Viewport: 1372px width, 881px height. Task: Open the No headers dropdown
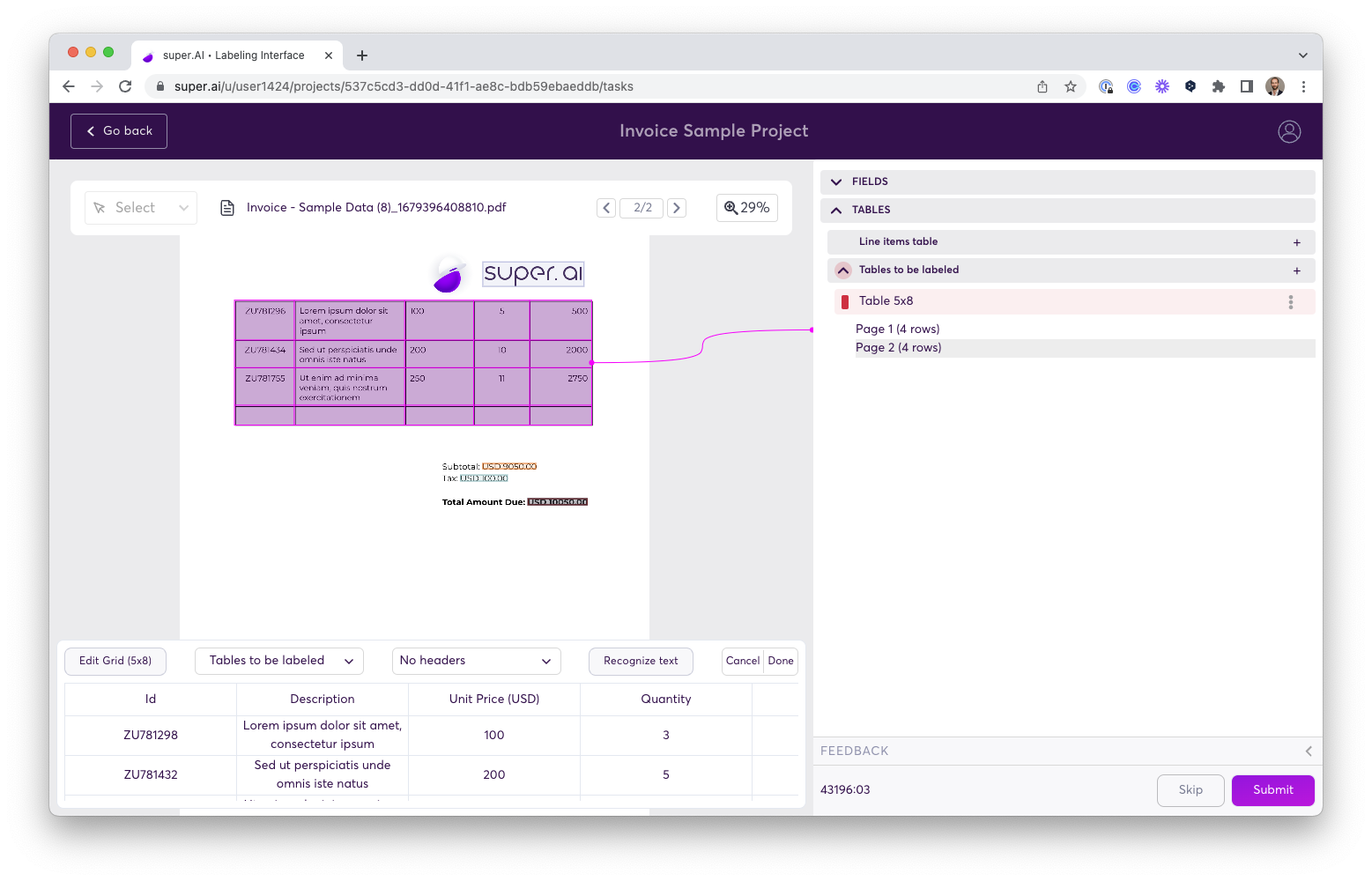click(x=476, y=661)
